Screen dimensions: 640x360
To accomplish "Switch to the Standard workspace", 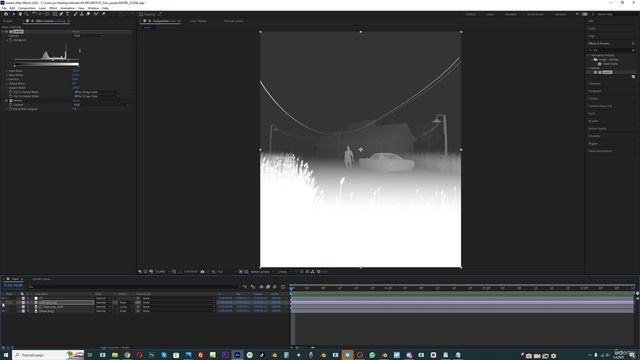I will 511,14.
